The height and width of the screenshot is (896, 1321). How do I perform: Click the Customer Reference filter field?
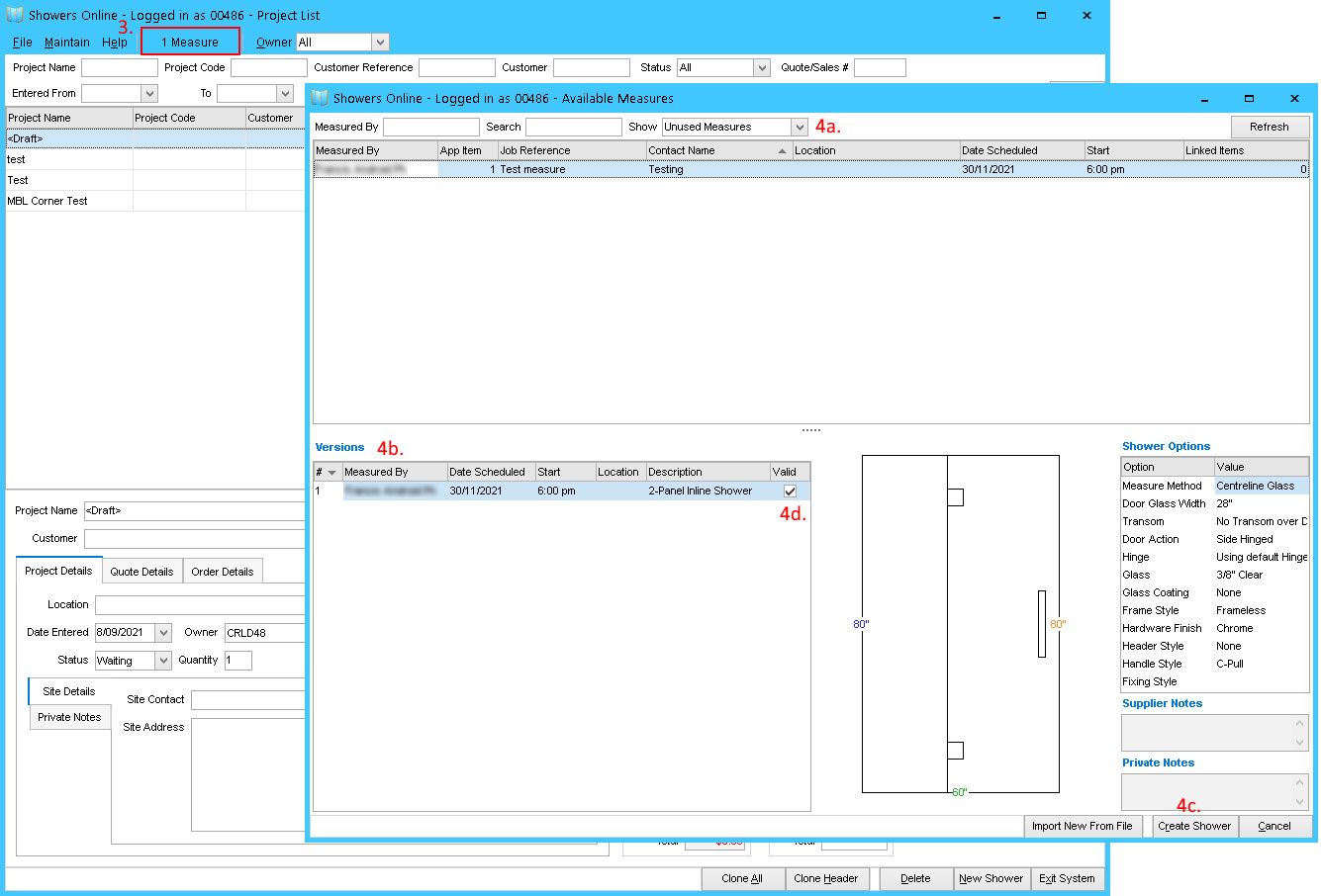point(456,68)
